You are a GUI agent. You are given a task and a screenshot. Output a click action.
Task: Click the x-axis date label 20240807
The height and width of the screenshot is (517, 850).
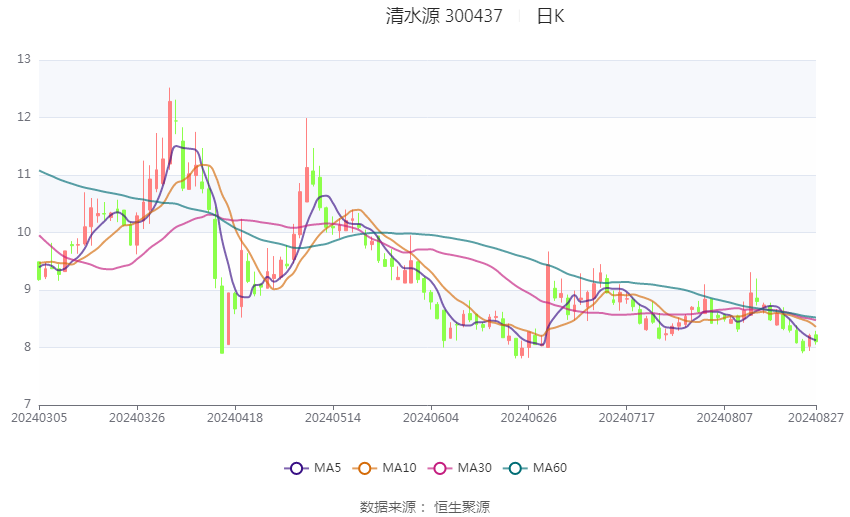(x=725, y=418)
